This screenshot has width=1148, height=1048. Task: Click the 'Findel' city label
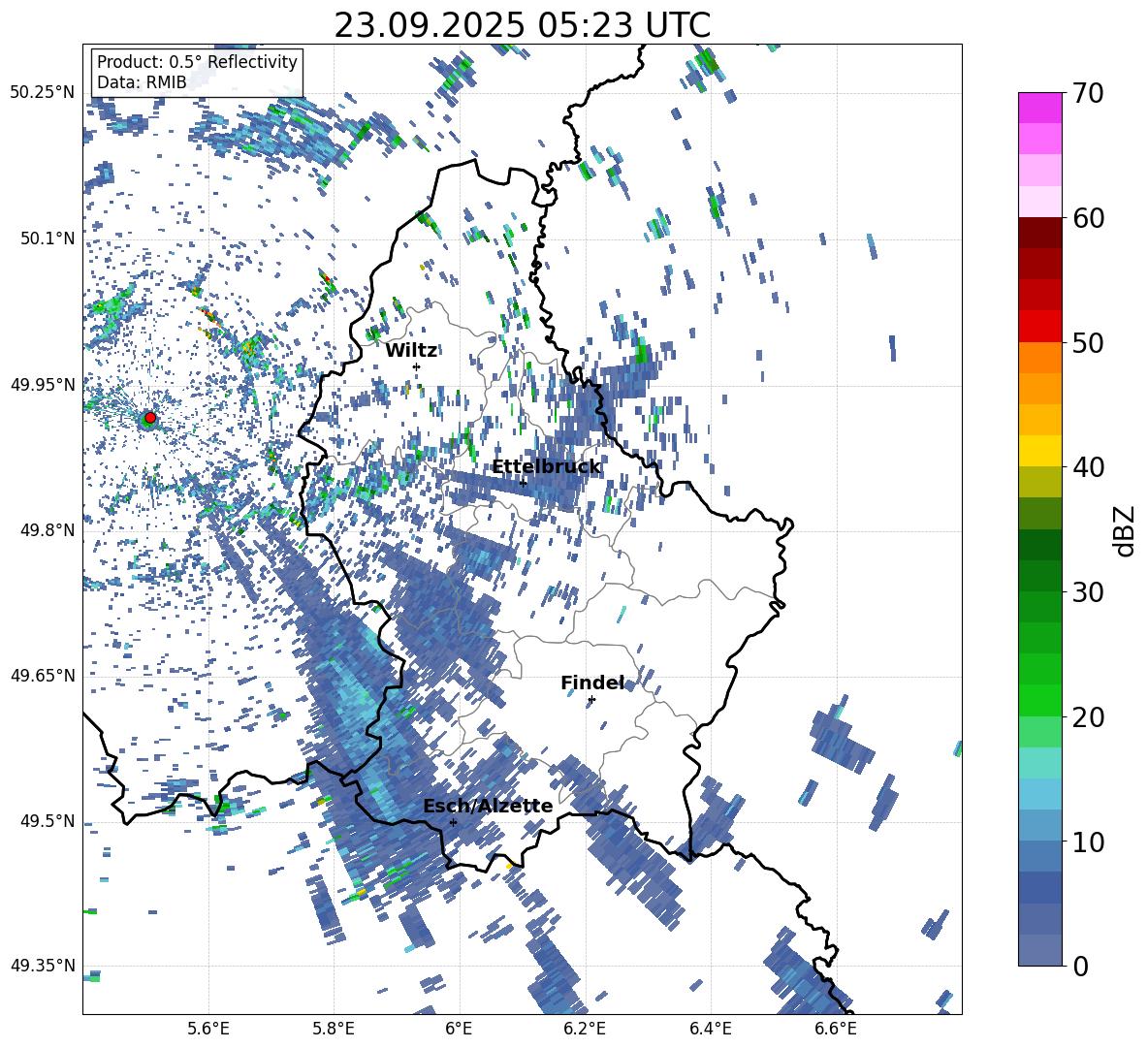592,683
